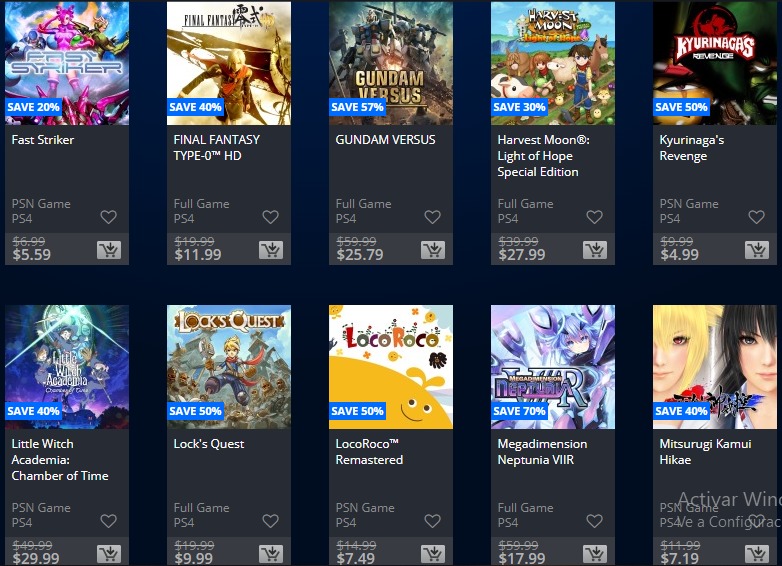The width and height of the screenshot is (782, 566).
Task: Open the FINAL FANTASY TYPE-0 HD title link
Action: coord(216,148)
